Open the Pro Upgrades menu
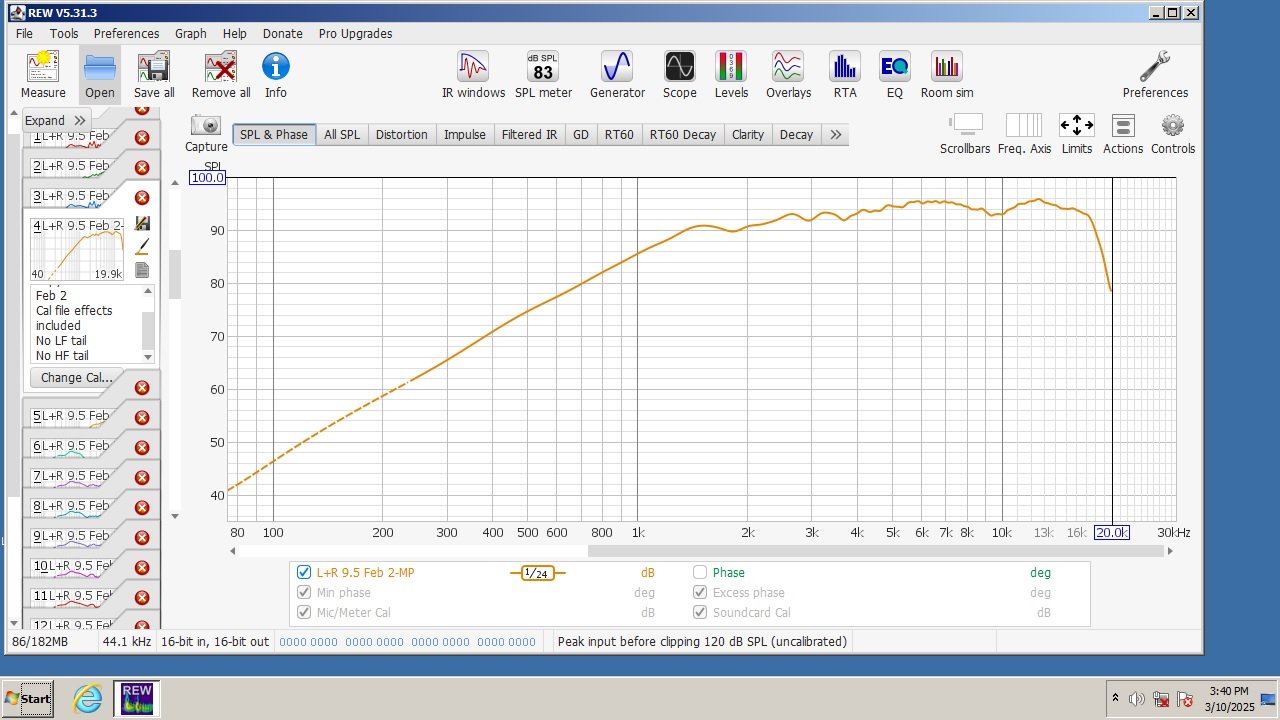This screenshot has height=720, width=1280. click(355, 33)
